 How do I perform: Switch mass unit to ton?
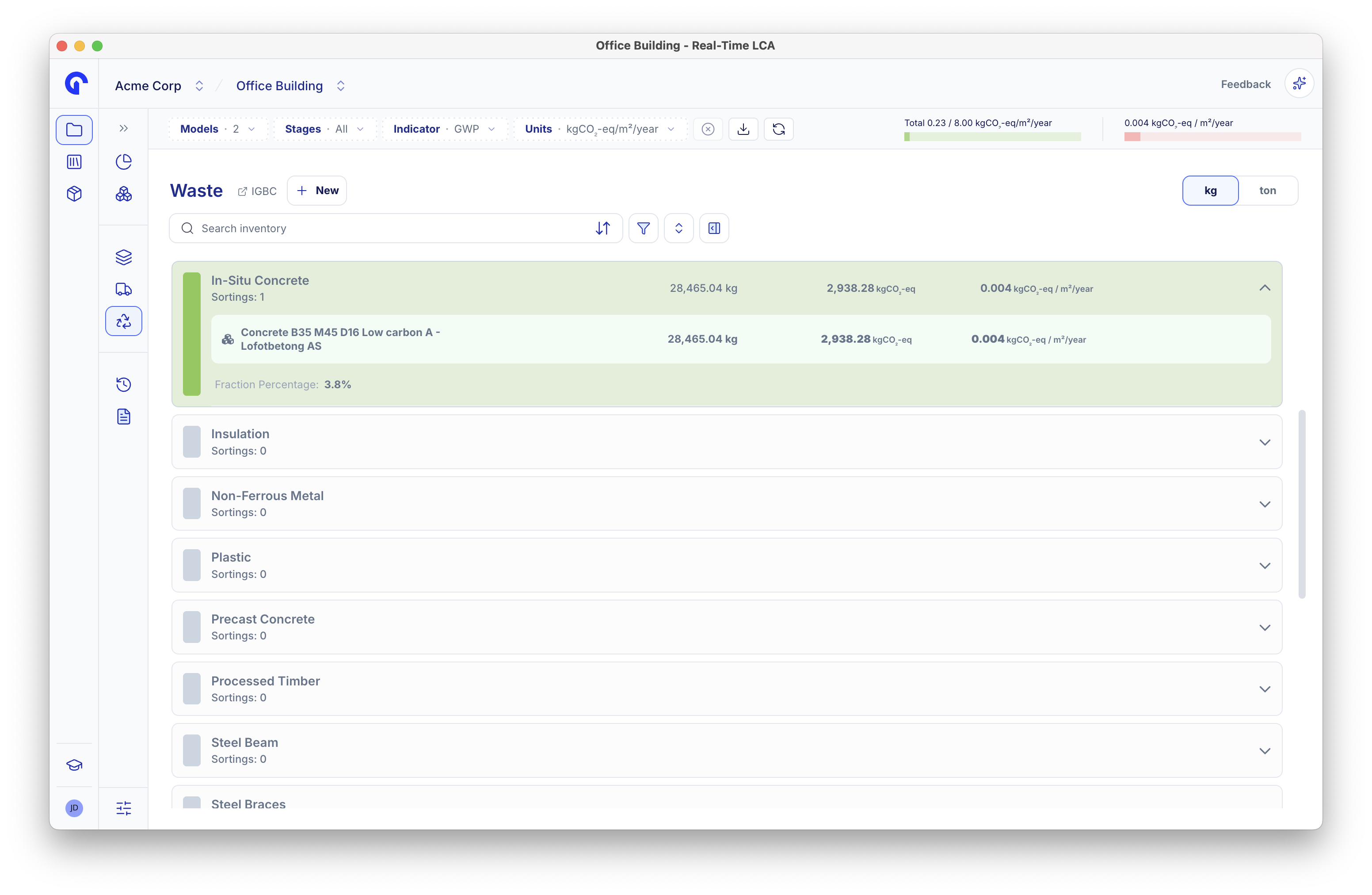coord(1267,190)
